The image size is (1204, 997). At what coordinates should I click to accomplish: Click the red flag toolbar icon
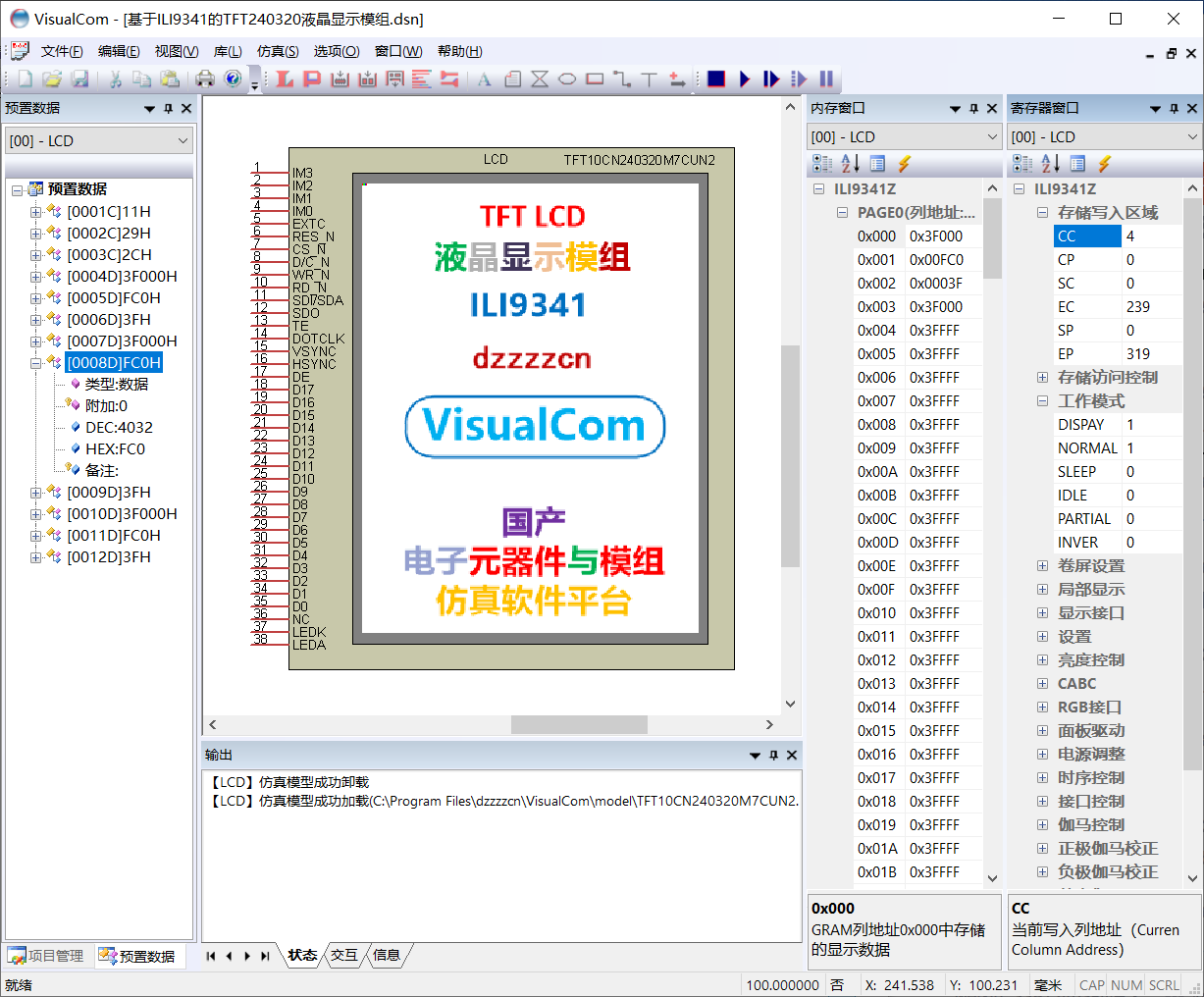pyautogui.click(x=312, y=79)
